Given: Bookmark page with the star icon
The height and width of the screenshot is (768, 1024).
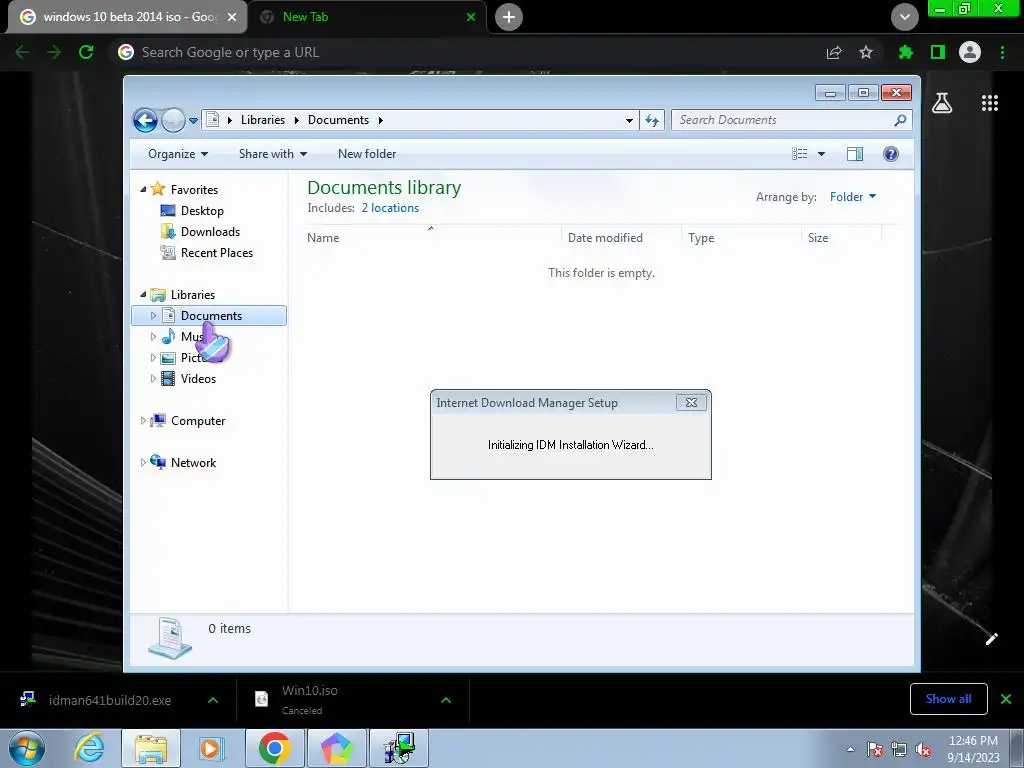Looking at the screenshot, I should coord(866,52).
